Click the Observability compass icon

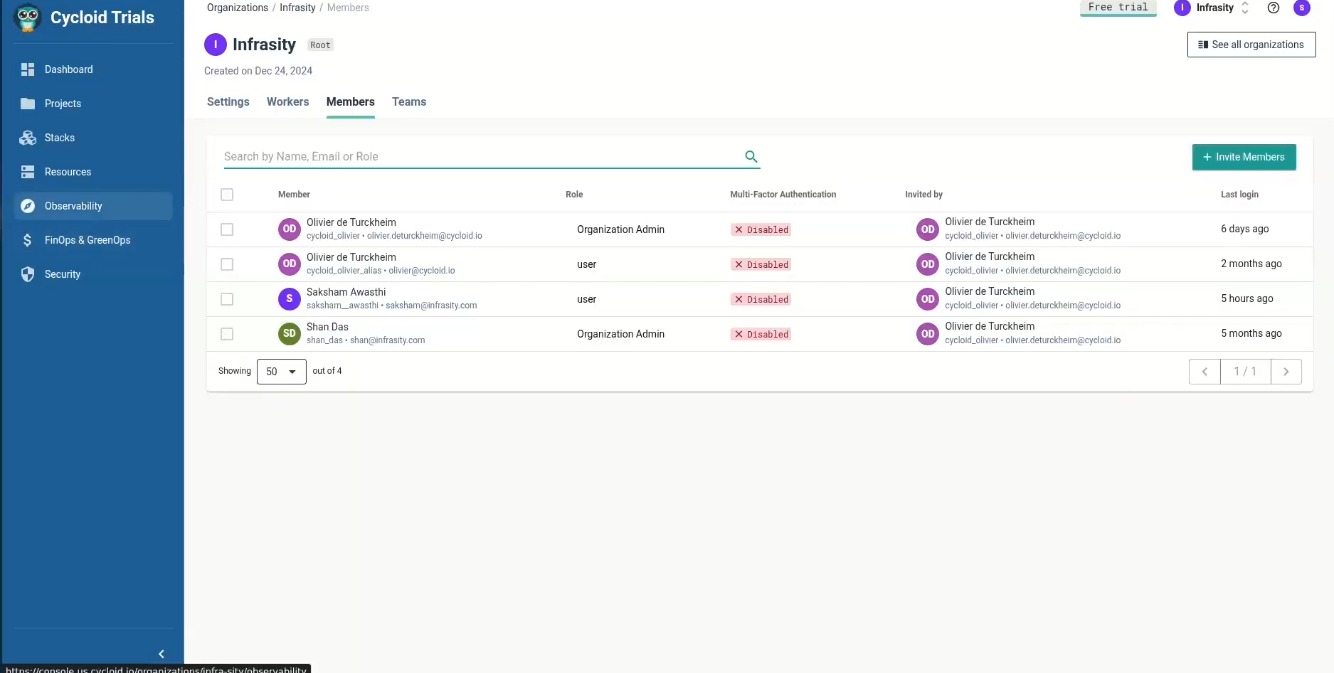[28, 206]
